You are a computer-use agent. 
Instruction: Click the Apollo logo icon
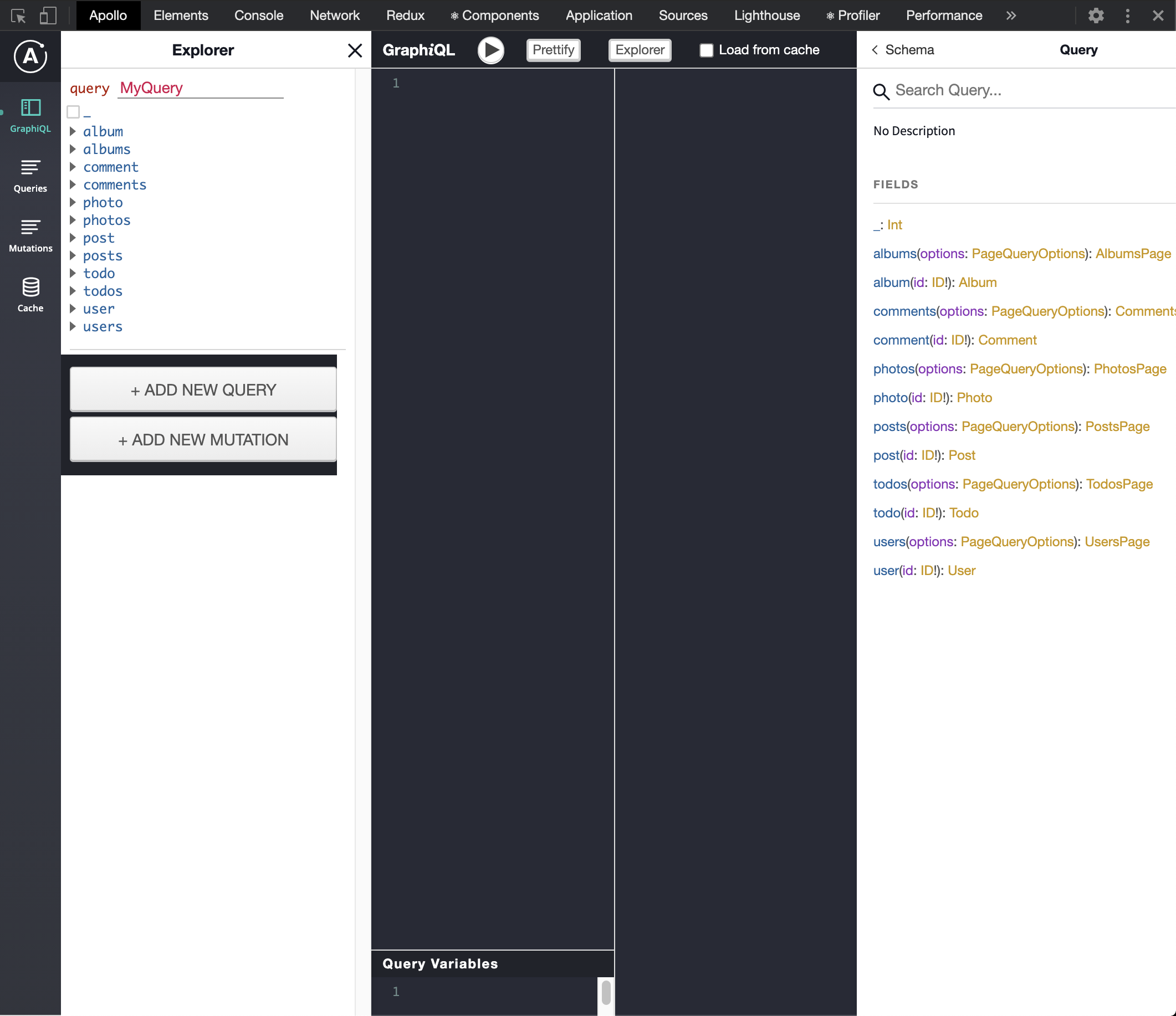click(30, 56)
